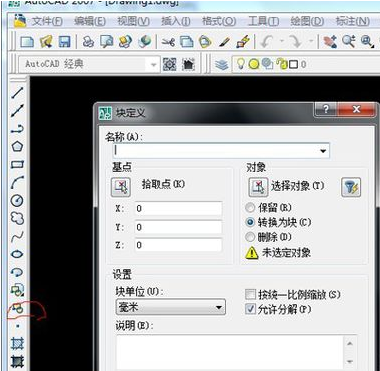
Task: Click the layer 0 color swatch
Action: (x=293, y=65)
